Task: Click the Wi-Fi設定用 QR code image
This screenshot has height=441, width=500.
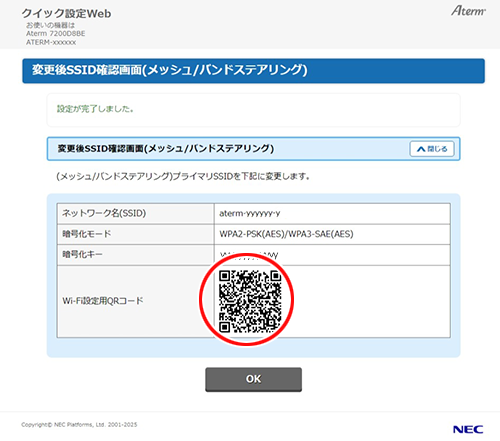Action: pos(250,302)
